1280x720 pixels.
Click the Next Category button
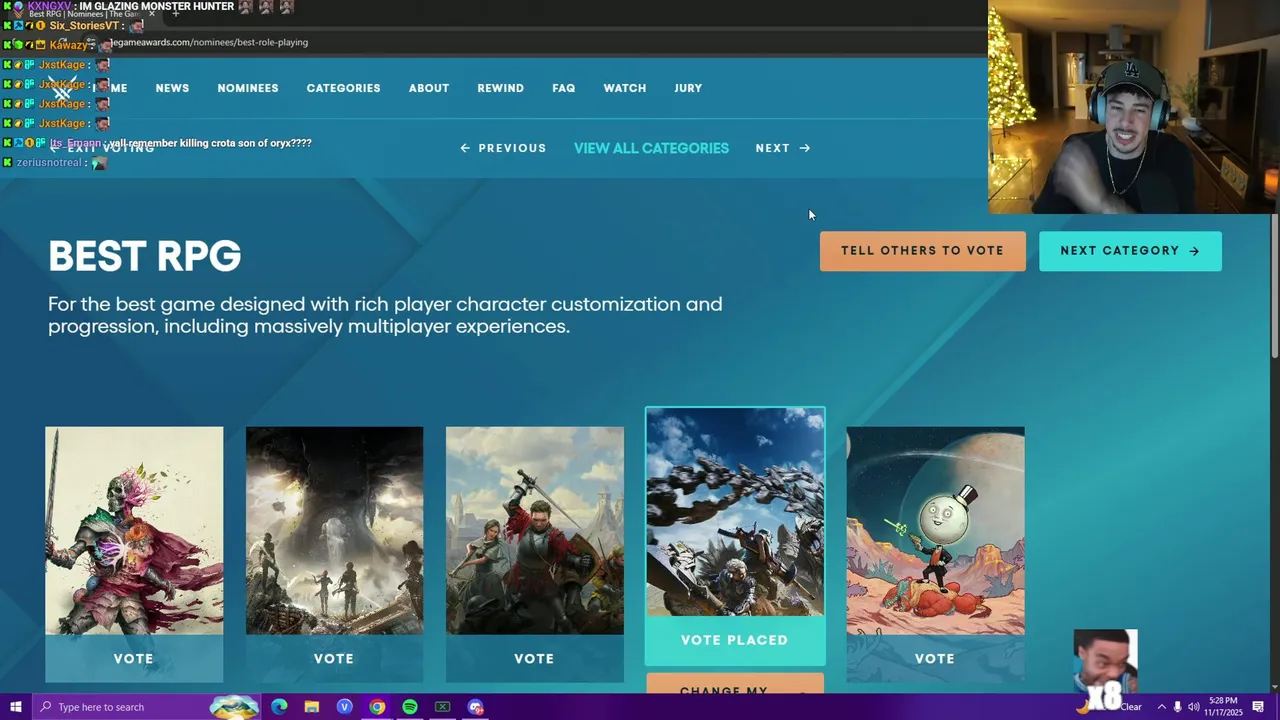(1130, 251)
